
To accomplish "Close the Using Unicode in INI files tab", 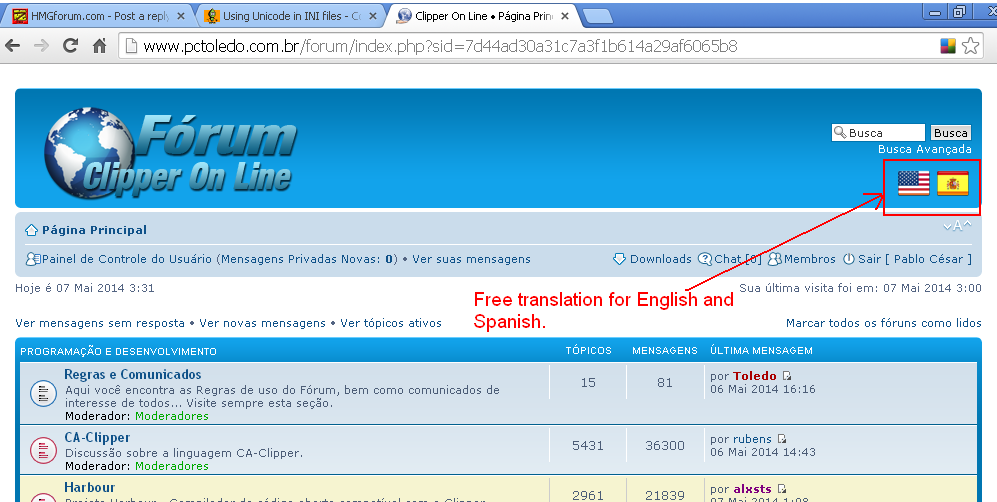I will (373, 17).
